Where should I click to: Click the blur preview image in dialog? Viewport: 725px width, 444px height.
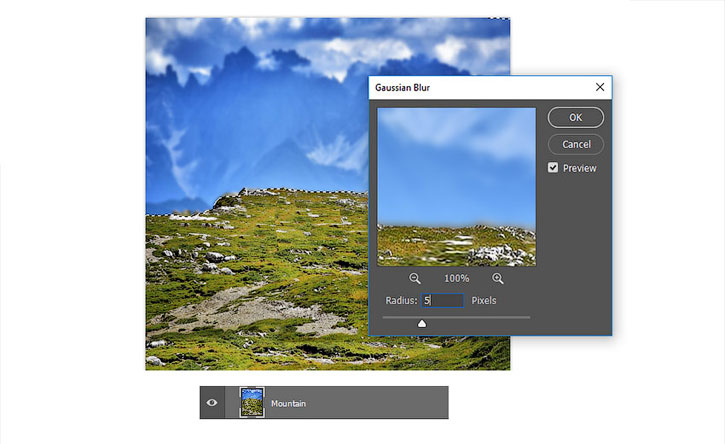[x=456, y=187]
